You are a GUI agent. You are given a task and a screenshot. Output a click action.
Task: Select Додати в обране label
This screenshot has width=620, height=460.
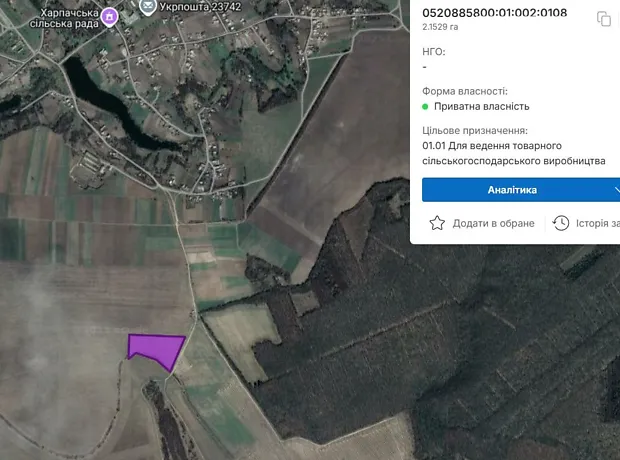click(x=493, y=223)
